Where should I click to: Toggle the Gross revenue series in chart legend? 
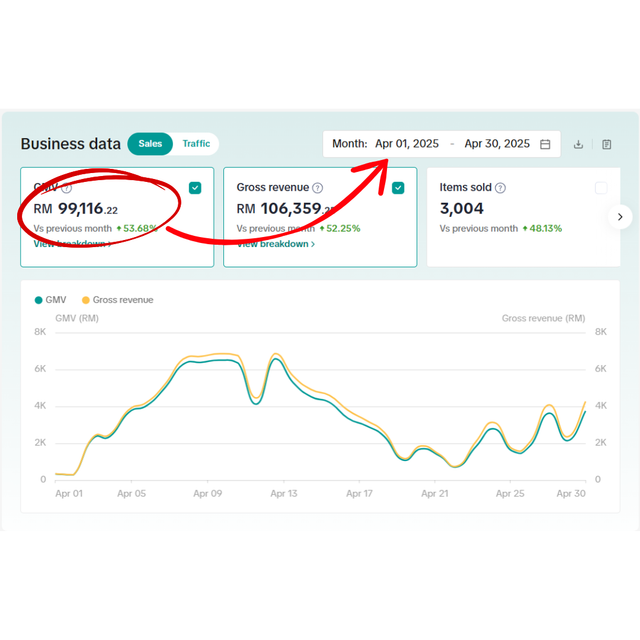click(x=118, y=300)
